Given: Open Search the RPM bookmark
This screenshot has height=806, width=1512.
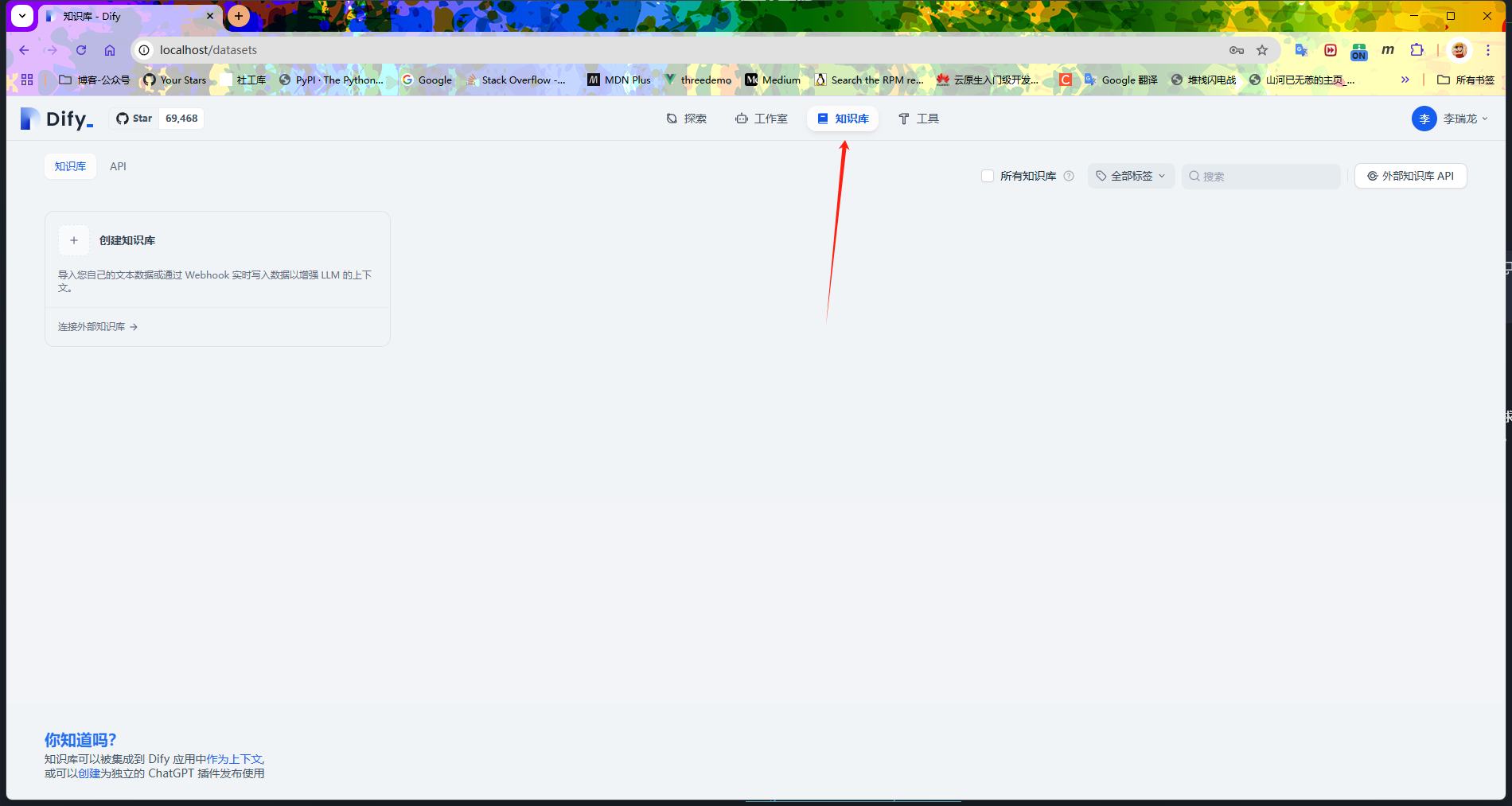Looking at the screenshot, I should point(869,80).
